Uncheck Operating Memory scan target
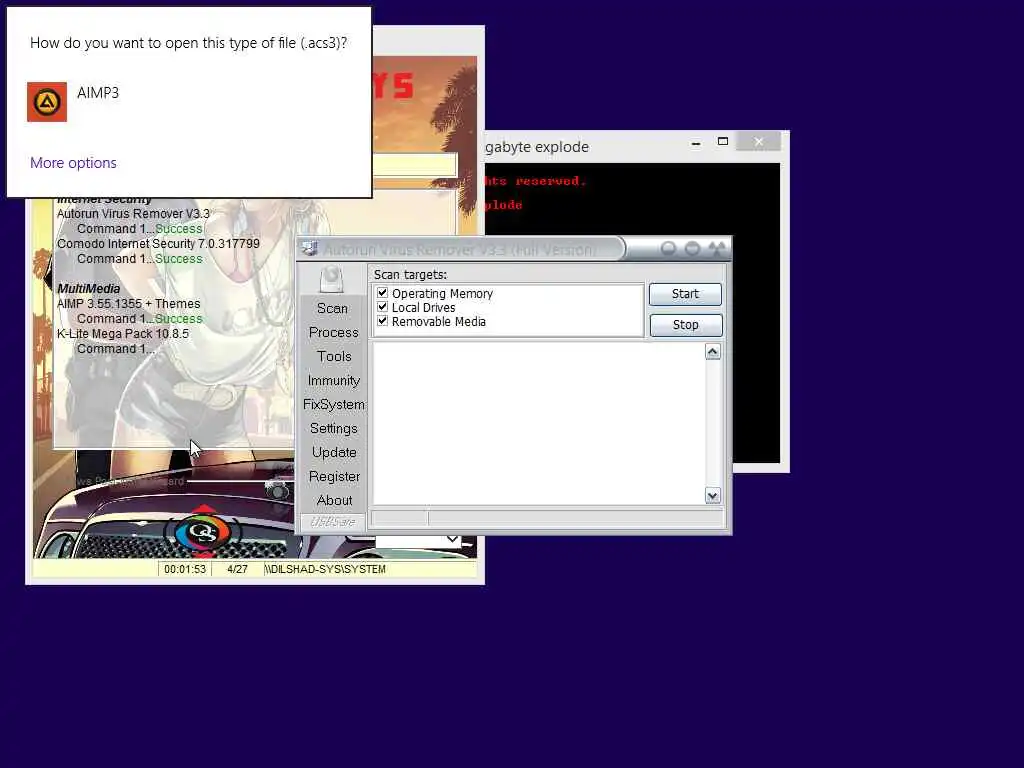The width and height of the screenshot is (1024, 768). point(383,293)
